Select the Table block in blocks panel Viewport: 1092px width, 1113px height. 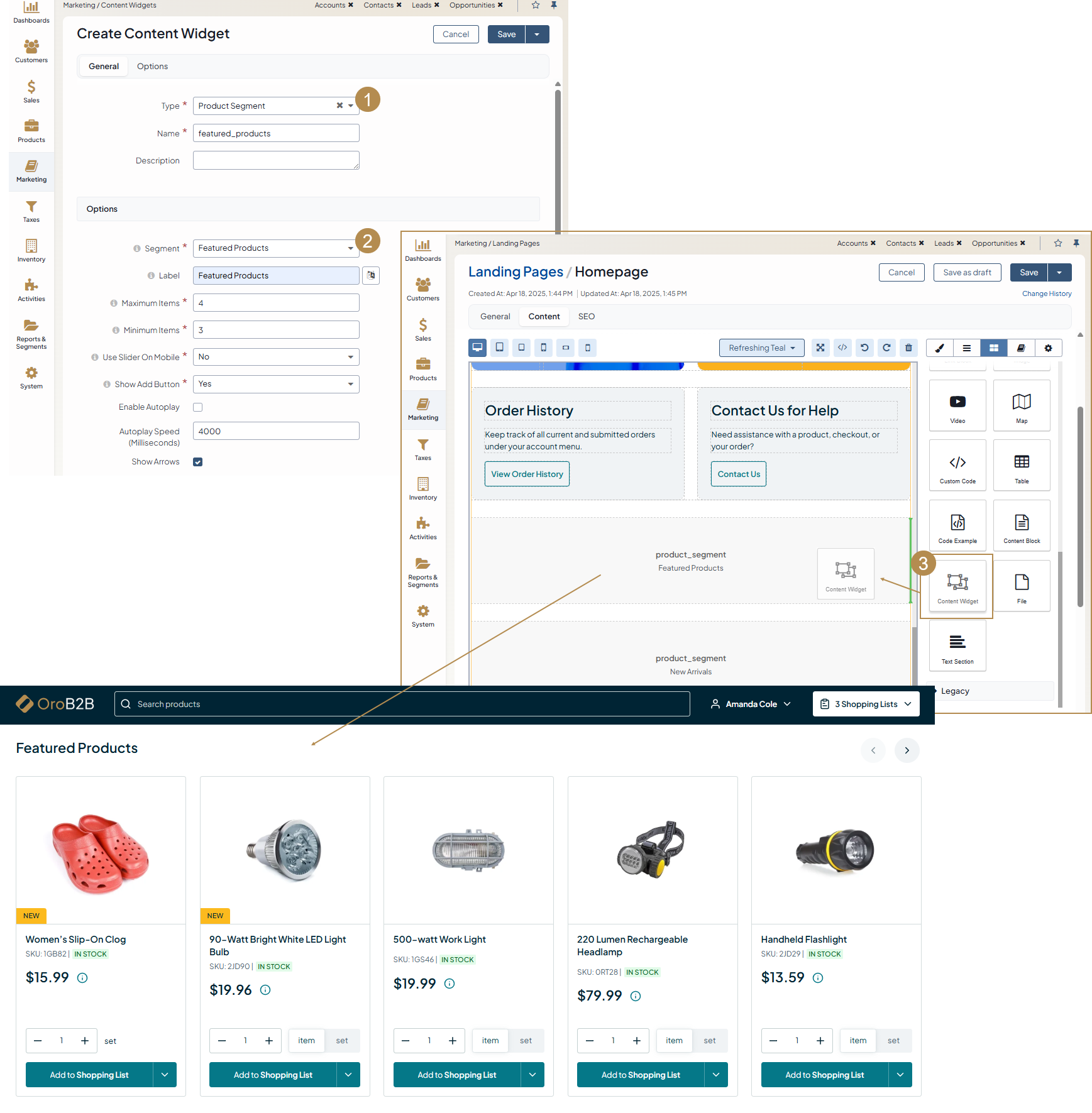(1022, 466)
